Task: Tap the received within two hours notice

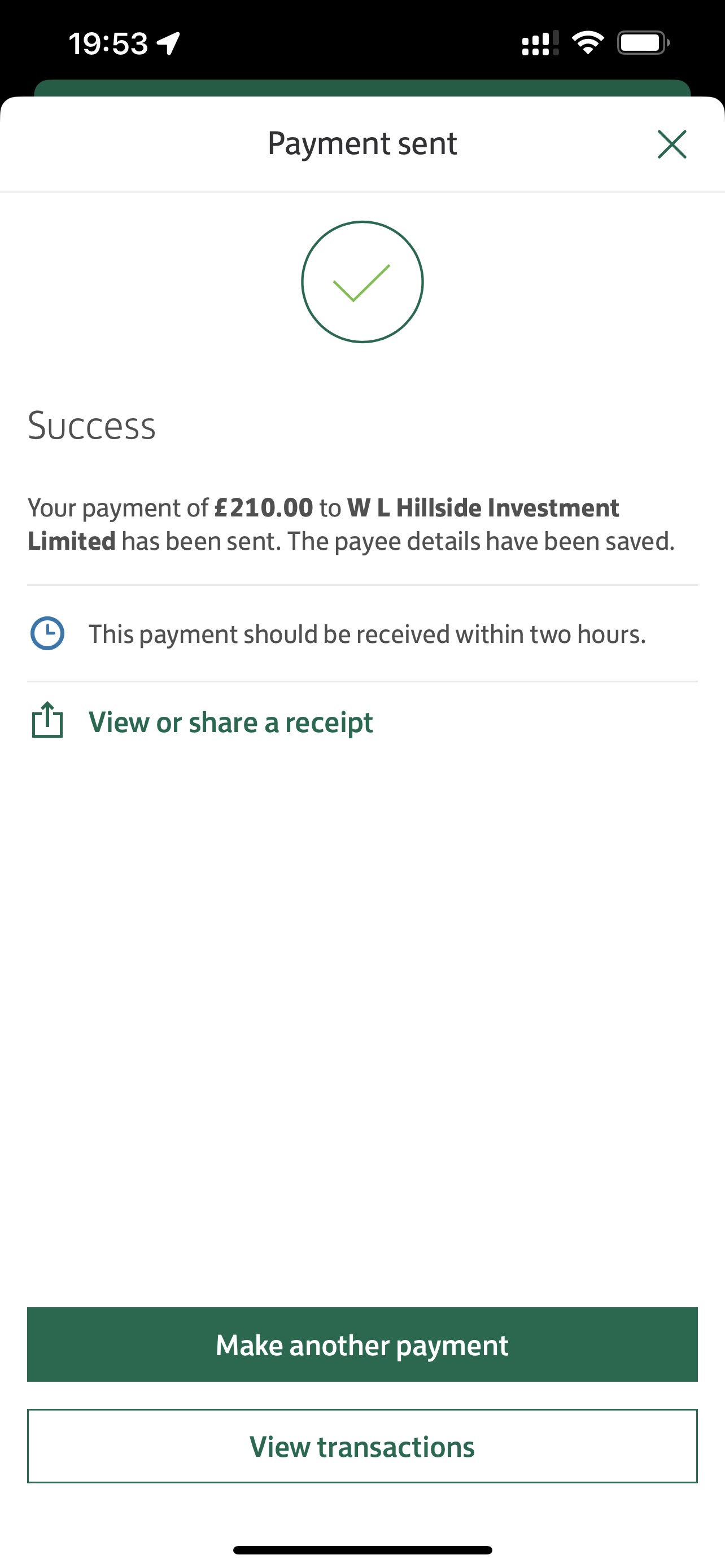Action: pyautogui.click(x=367, y=634)
